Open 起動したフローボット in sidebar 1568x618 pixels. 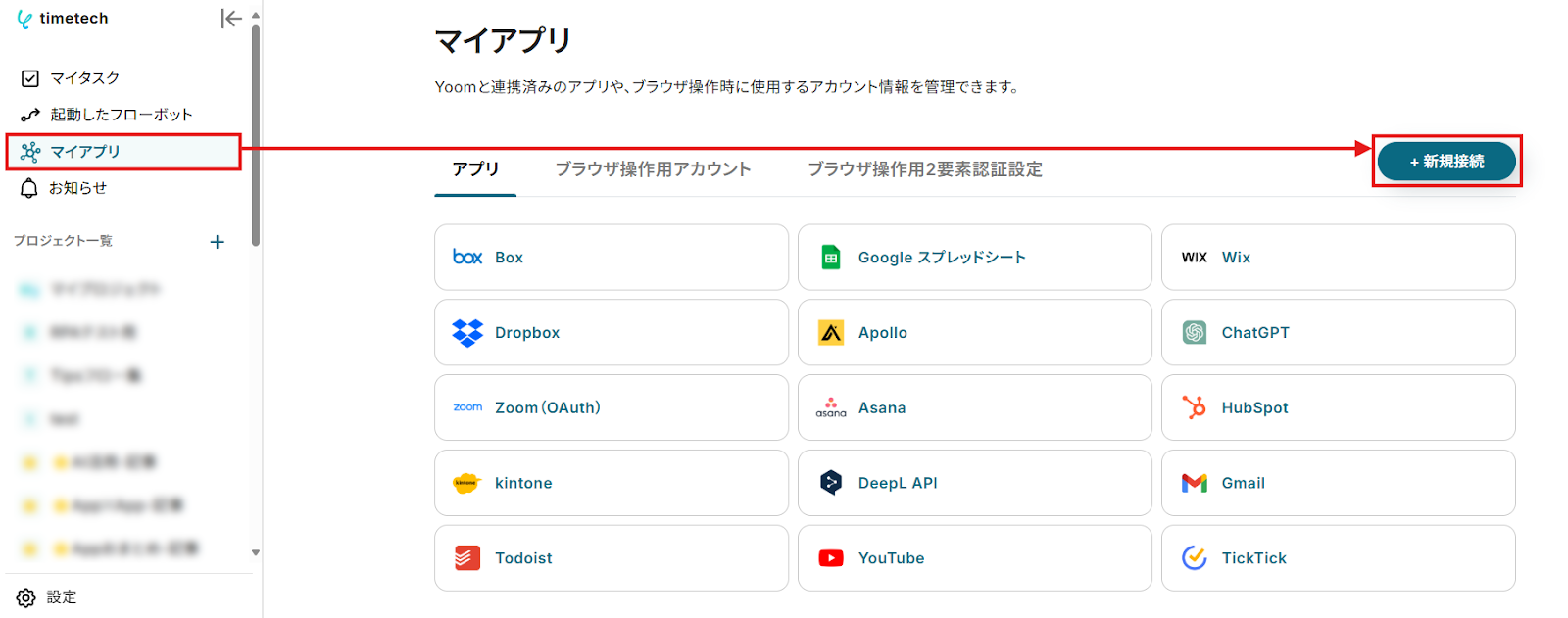(x=121, y=115)
